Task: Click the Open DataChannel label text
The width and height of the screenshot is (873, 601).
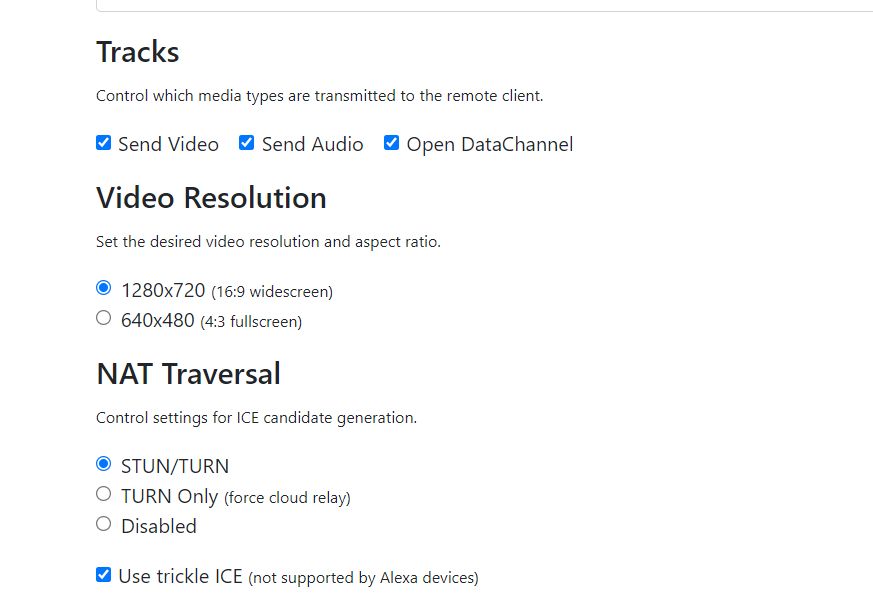Action: 489,144
